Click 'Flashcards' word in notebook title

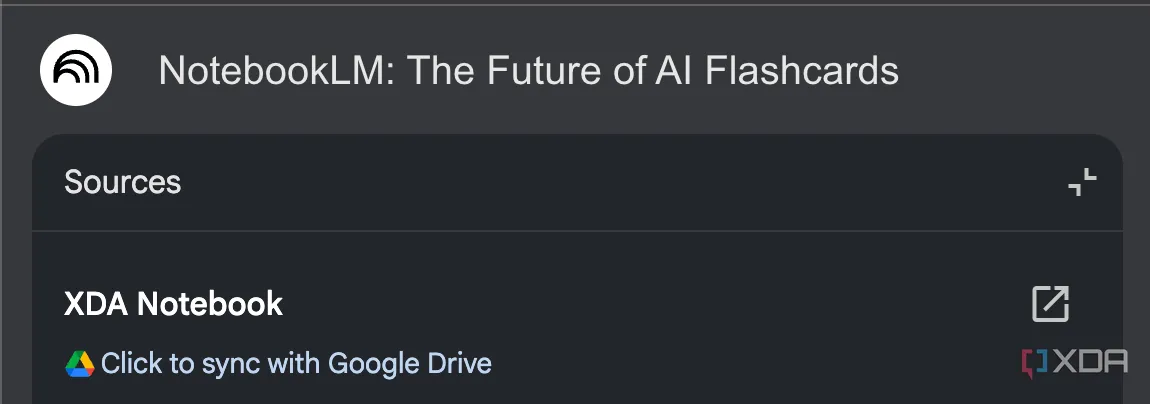(x=802, y=71)
